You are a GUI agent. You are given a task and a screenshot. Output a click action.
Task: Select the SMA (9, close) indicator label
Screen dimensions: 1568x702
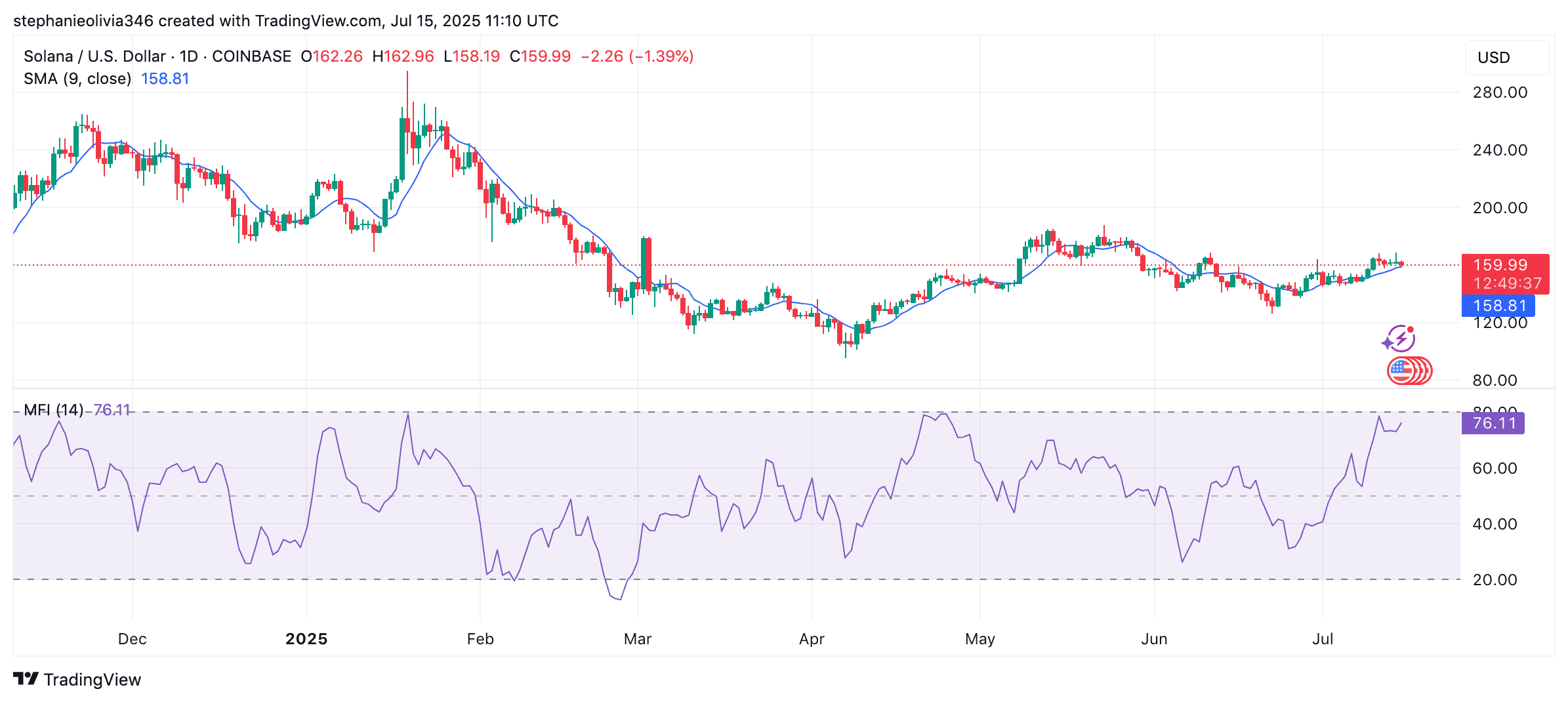75,78
